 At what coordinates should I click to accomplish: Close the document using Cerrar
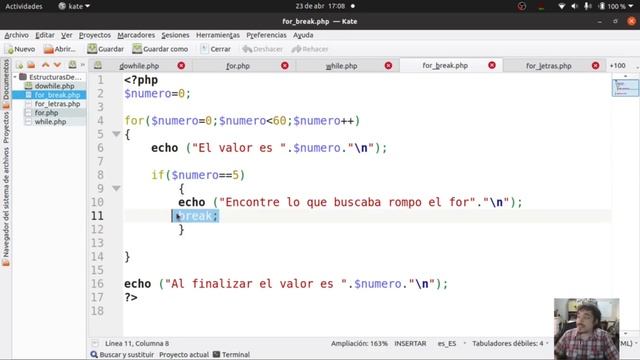pos(216,49)
